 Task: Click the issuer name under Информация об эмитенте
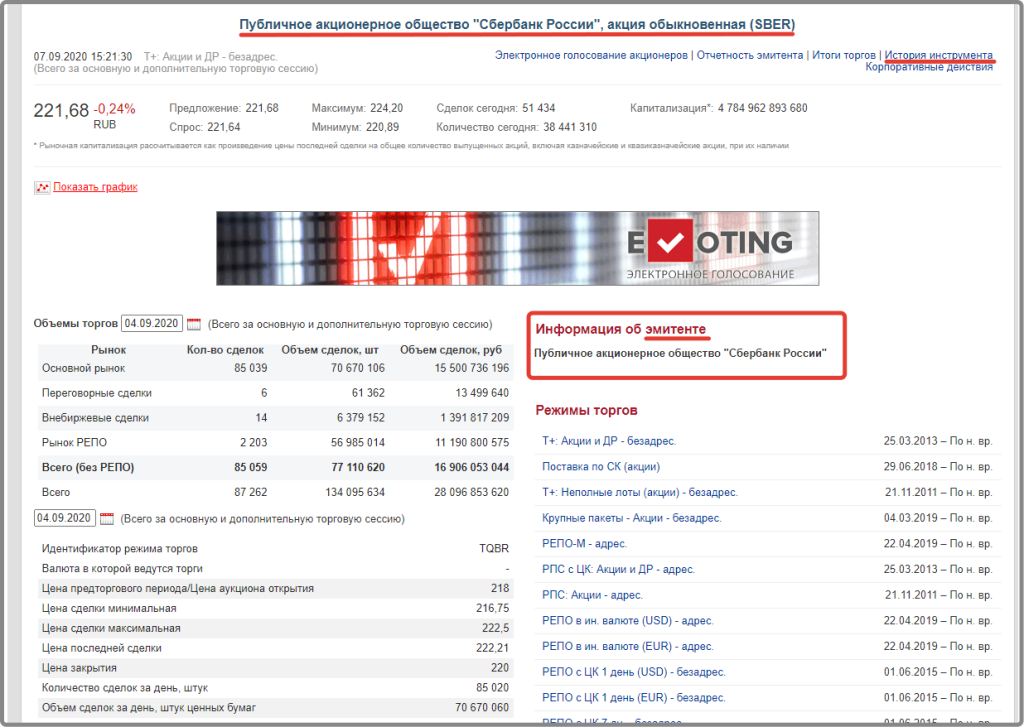point(687,354)
